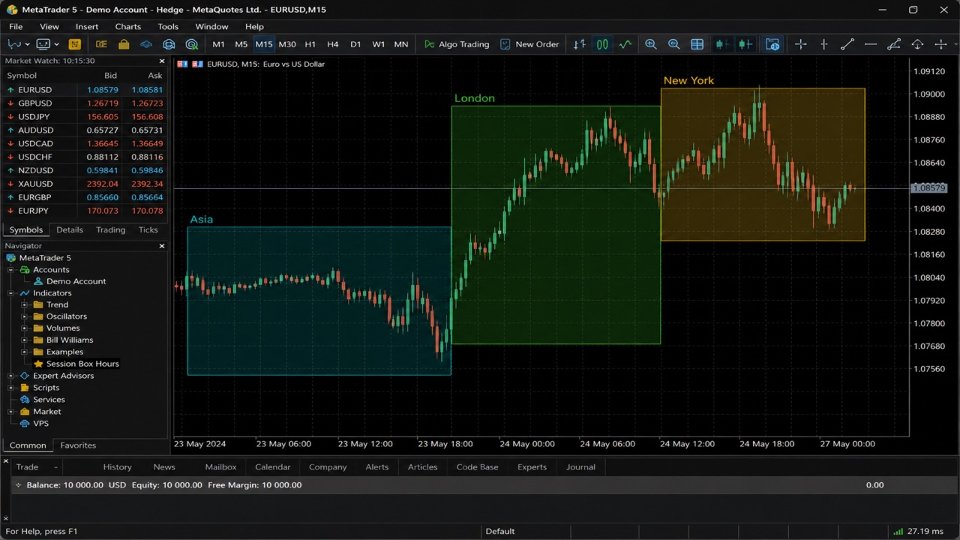The image size is (960, 540).
Task: Open the blue Signals toolbar icon
Action: click(146, 44)
